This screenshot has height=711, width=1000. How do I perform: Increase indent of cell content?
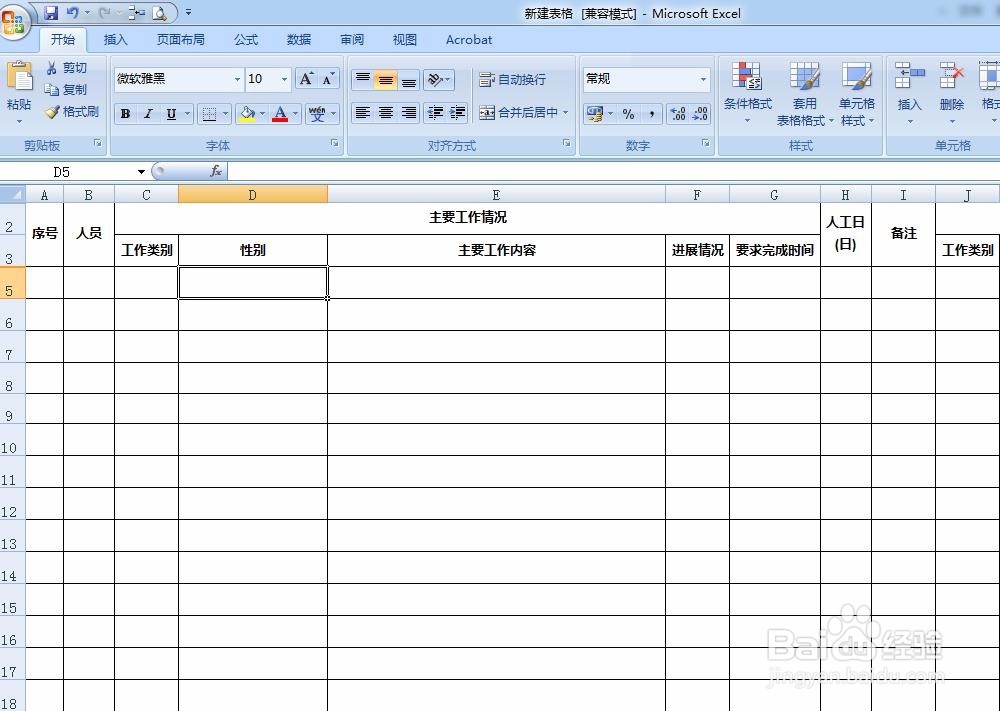click(458, 113)
